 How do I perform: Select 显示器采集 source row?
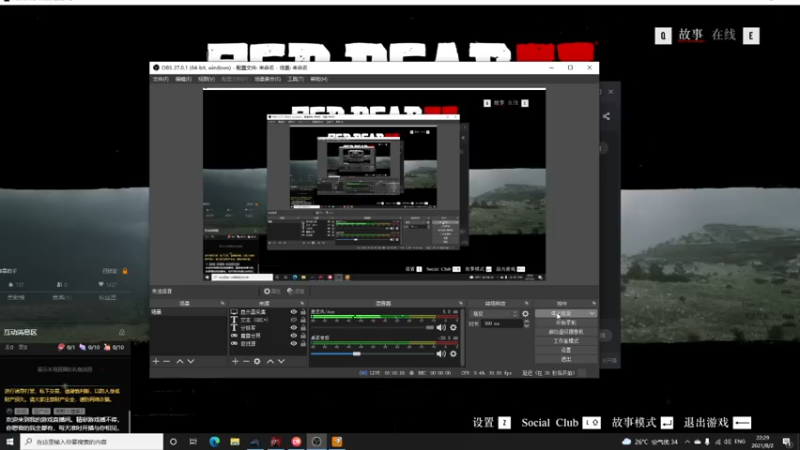(267, 312)
